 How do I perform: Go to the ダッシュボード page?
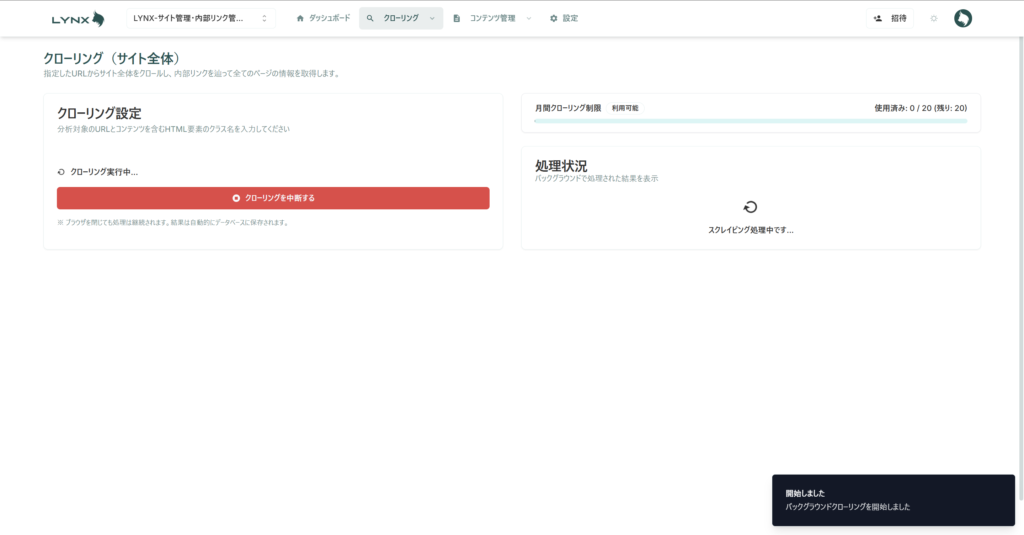point(329,18)
